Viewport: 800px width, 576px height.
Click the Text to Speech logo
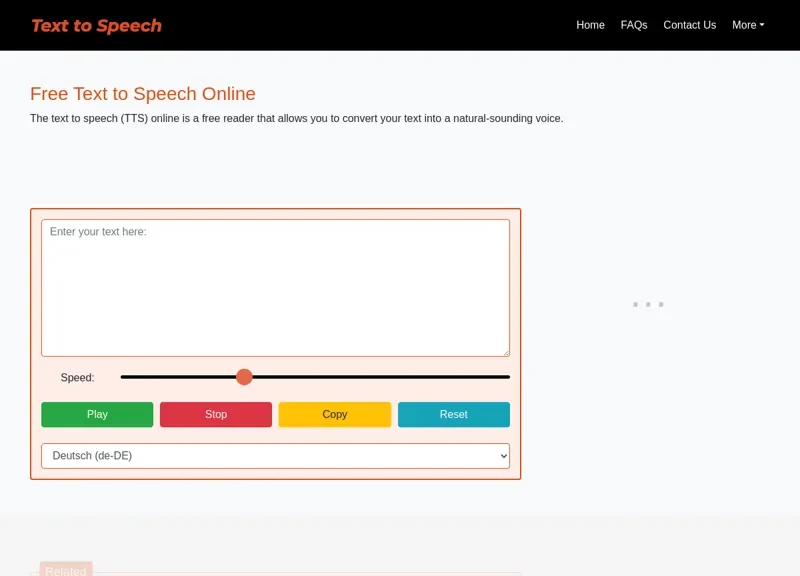click(x=96, y=25)
